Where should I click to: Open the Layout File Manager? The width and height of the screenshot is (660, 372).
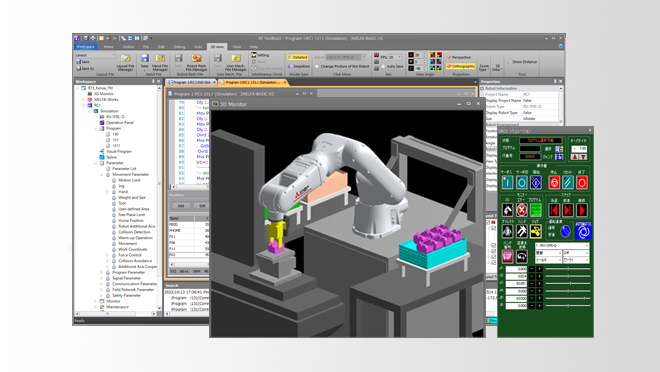pos(125,62)
